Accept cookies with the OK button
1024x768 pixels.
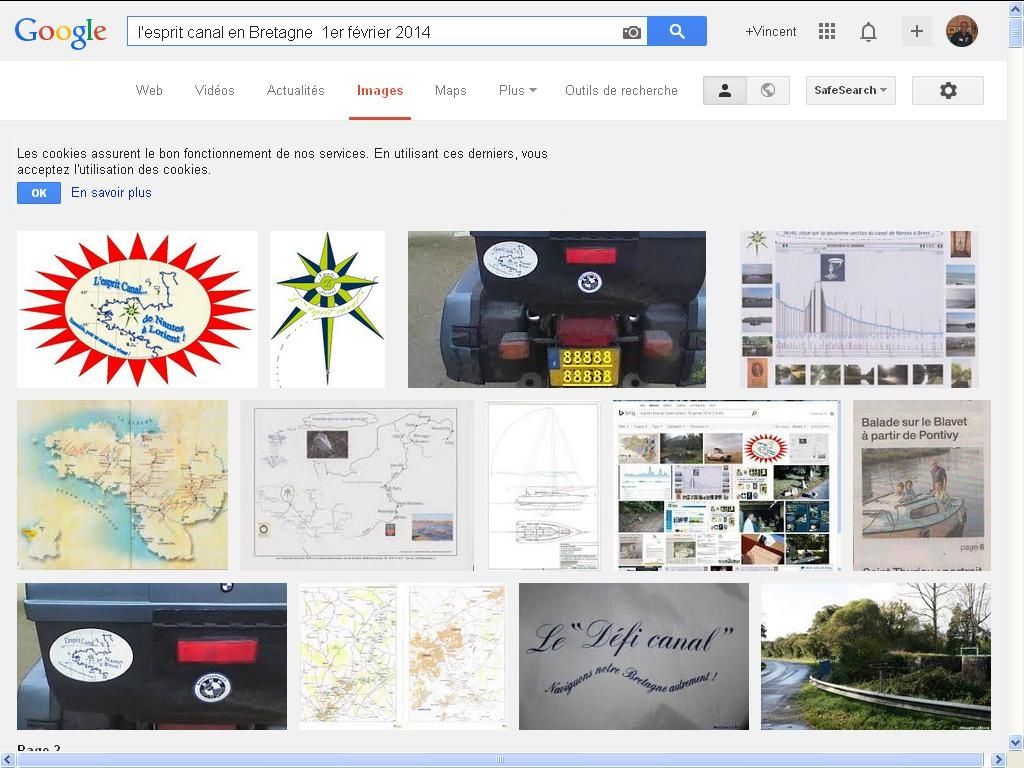pyautogui.click(x=39, y=193)
